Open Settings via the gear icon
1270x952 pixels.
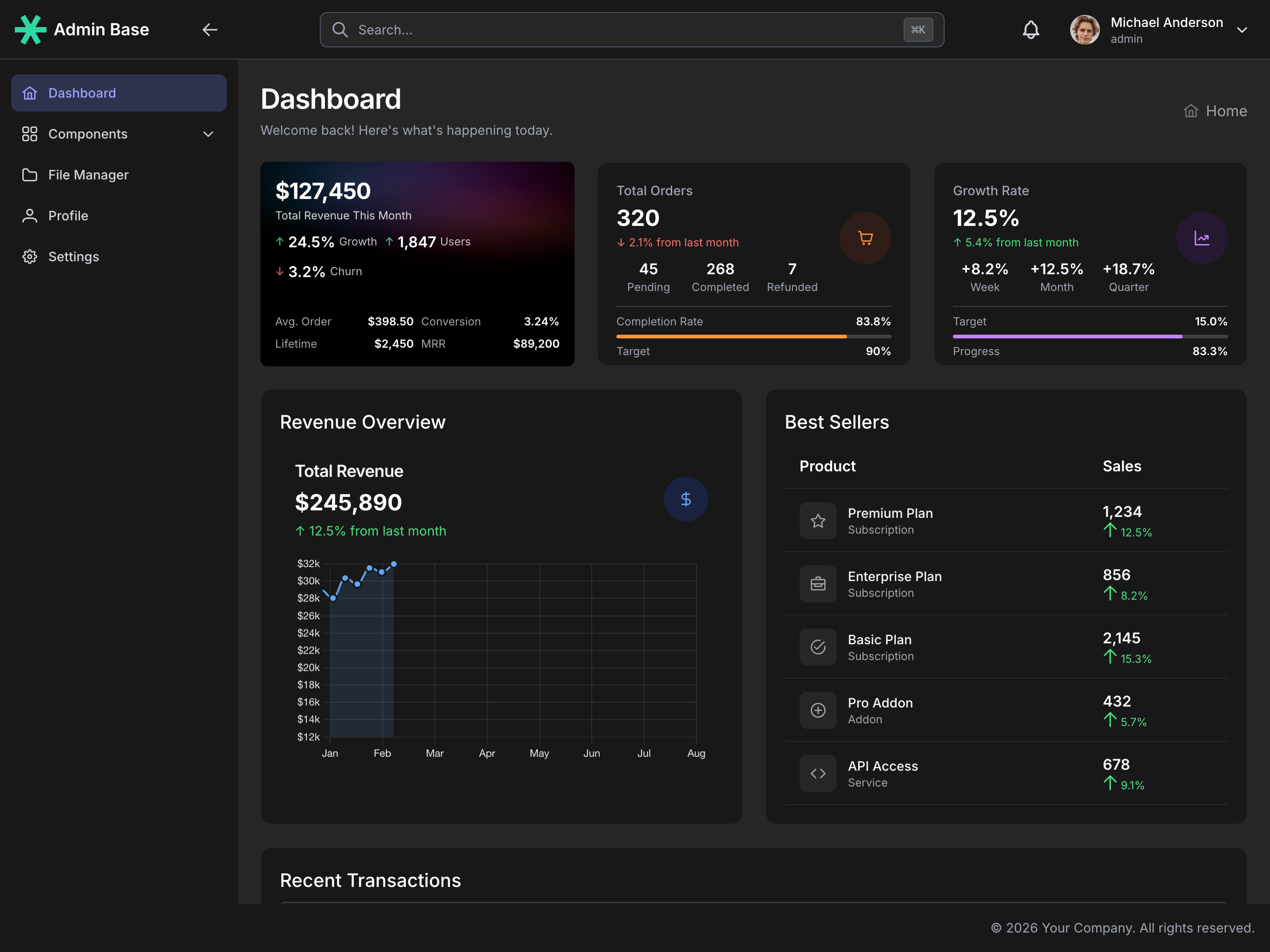[x=30, y=257]
